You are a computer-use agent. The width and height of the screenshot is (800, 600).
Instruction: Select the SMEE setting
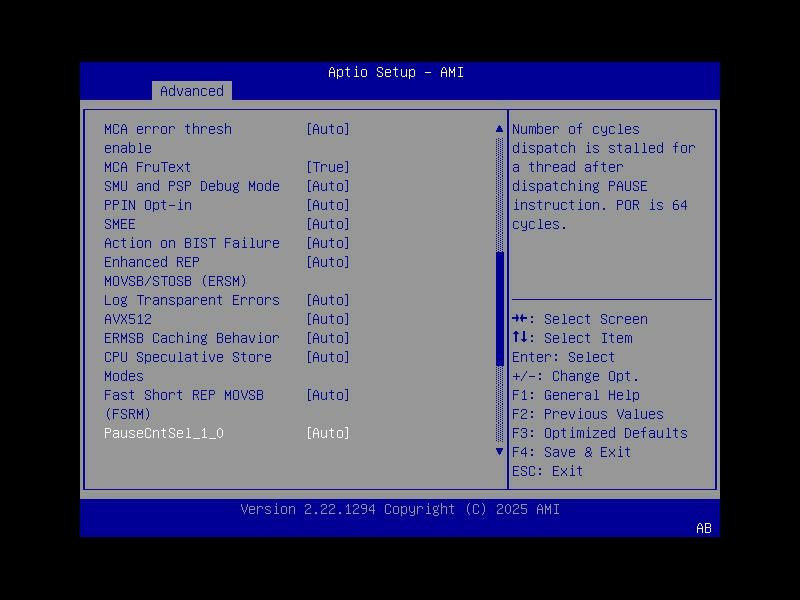point(120,224)
